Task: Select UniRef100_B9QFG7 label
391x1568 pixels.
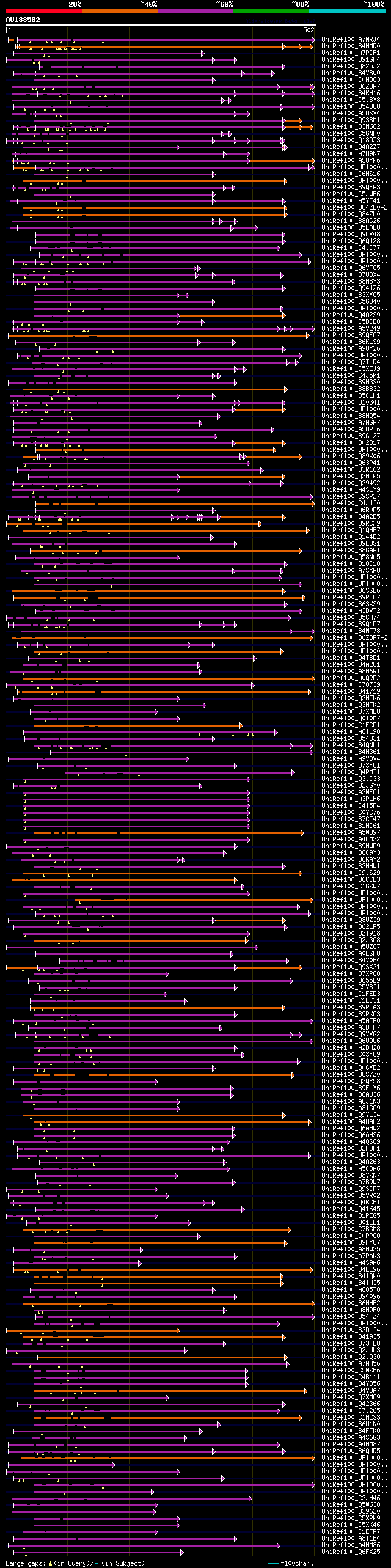Action: tap(351, 335)
